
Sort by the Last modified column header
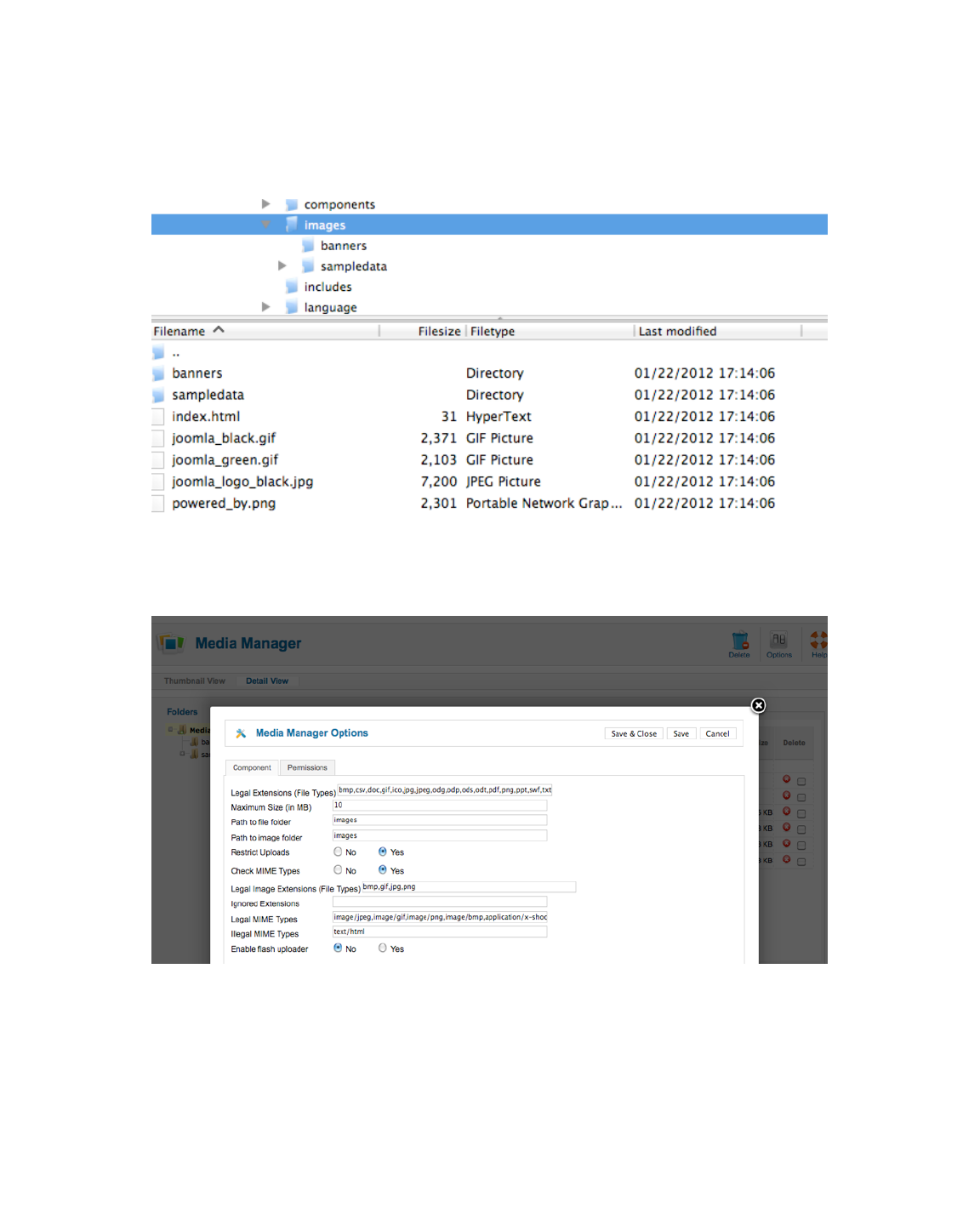pyautogui.click(x=717, y=331)
